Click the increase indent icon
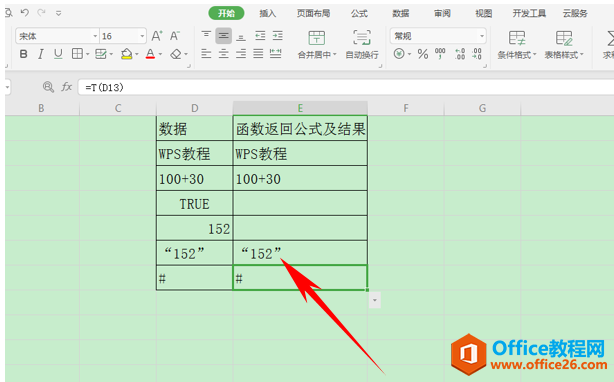Image resolution: width=614 pixels, height=382 pixels. click(x=278, y=36)
